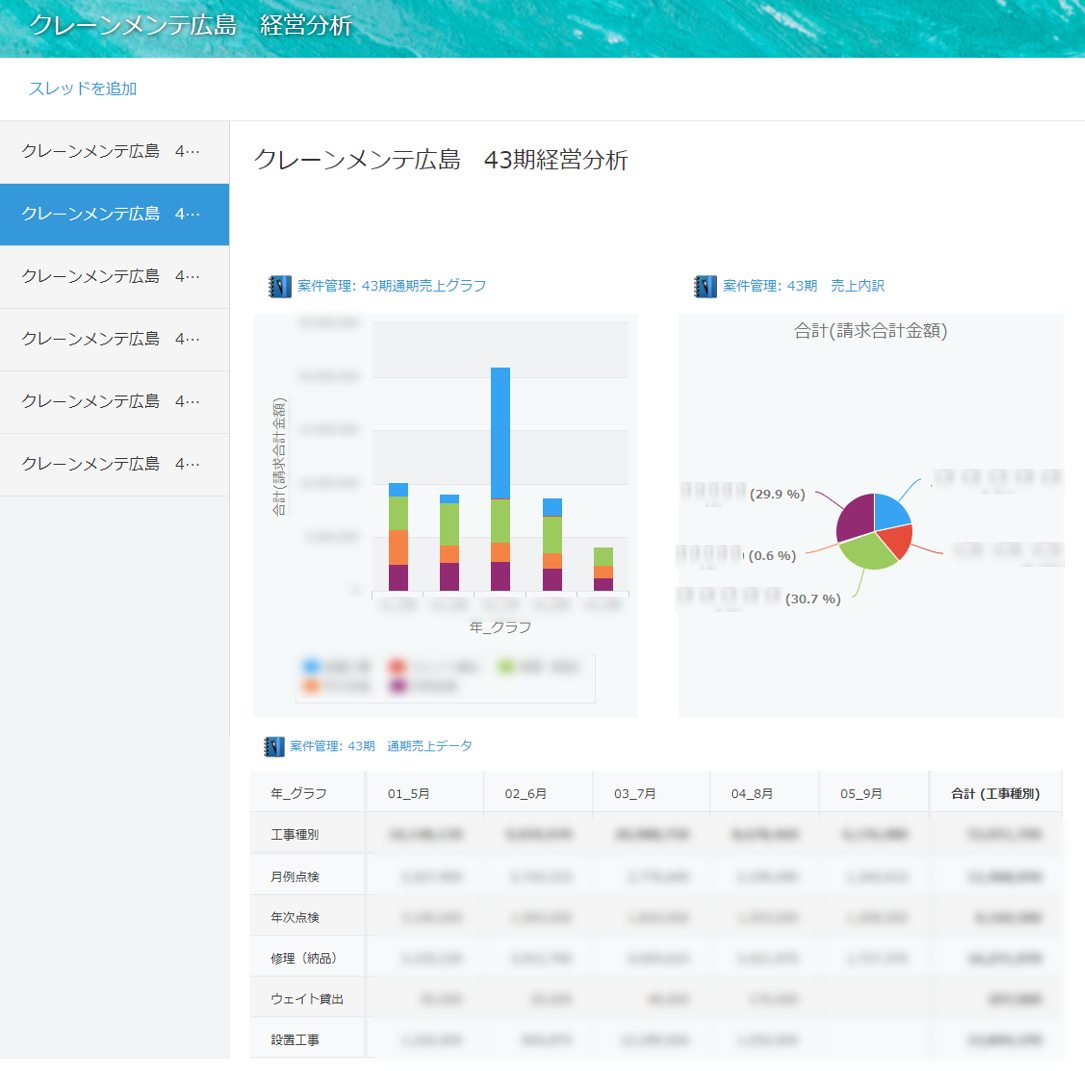Select the first thread in the sidebar list

(114, 152)
